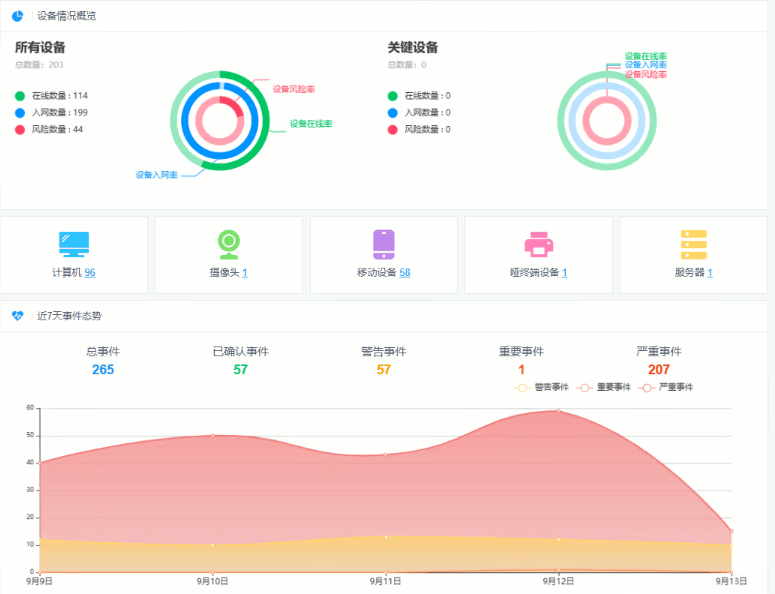Viewport: 775px width, 594px height.
Task: Click the 9月13日 severe events data point
Action: click(731, 531)
